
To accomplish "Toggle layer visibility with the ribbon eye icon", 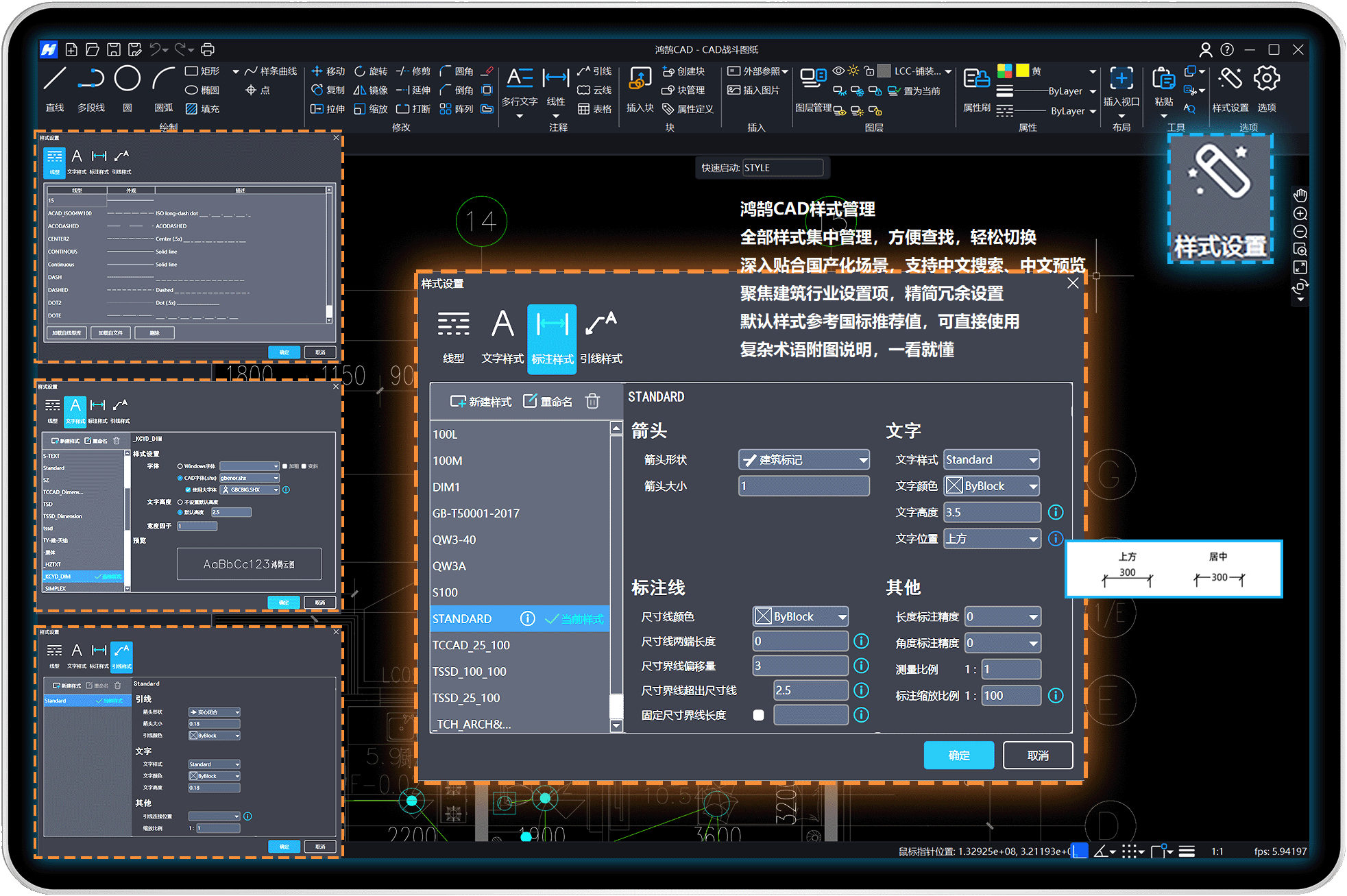I will coord(838,71).
